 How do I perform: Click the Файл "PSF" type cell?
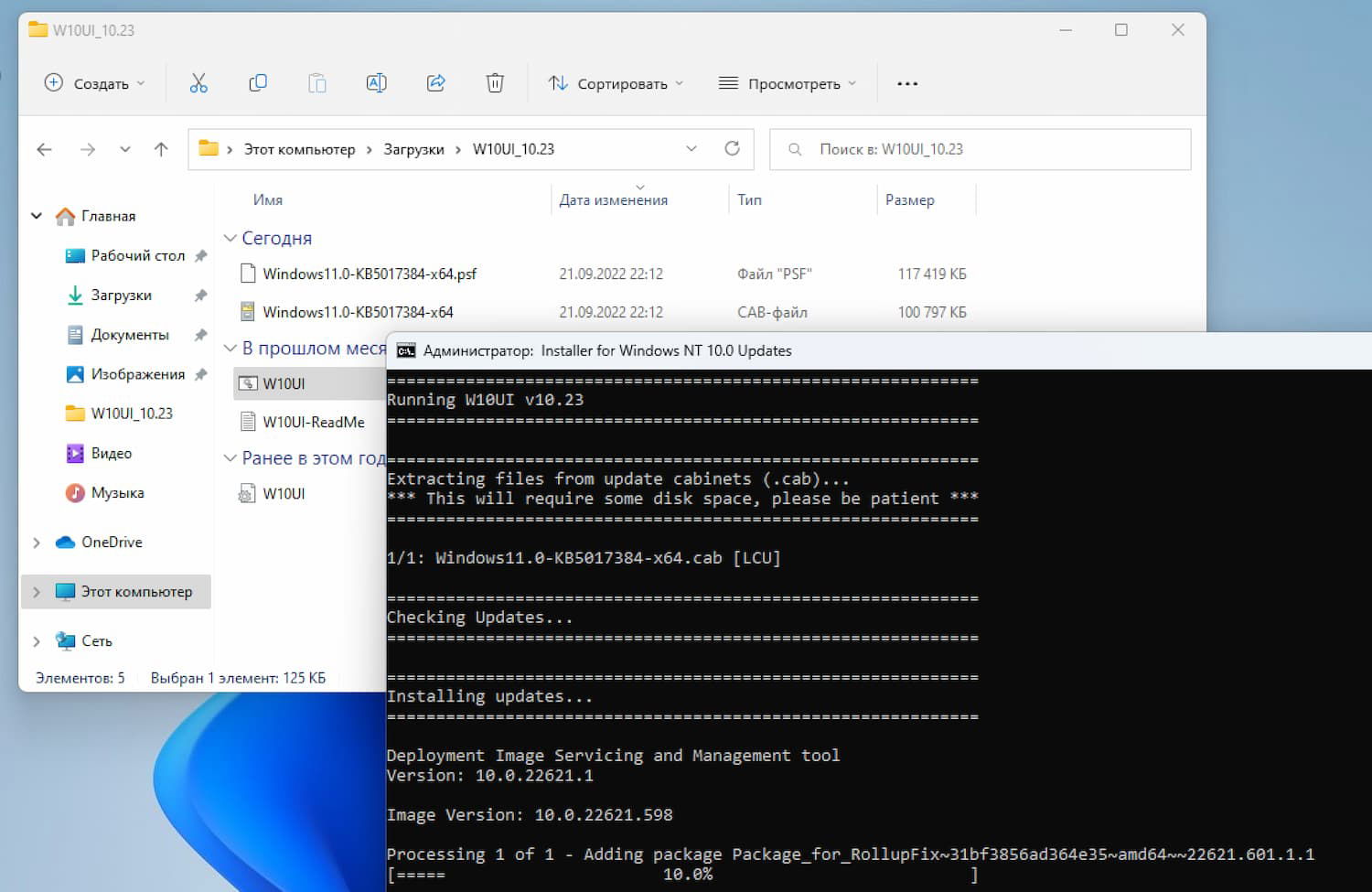click(774, 274)
